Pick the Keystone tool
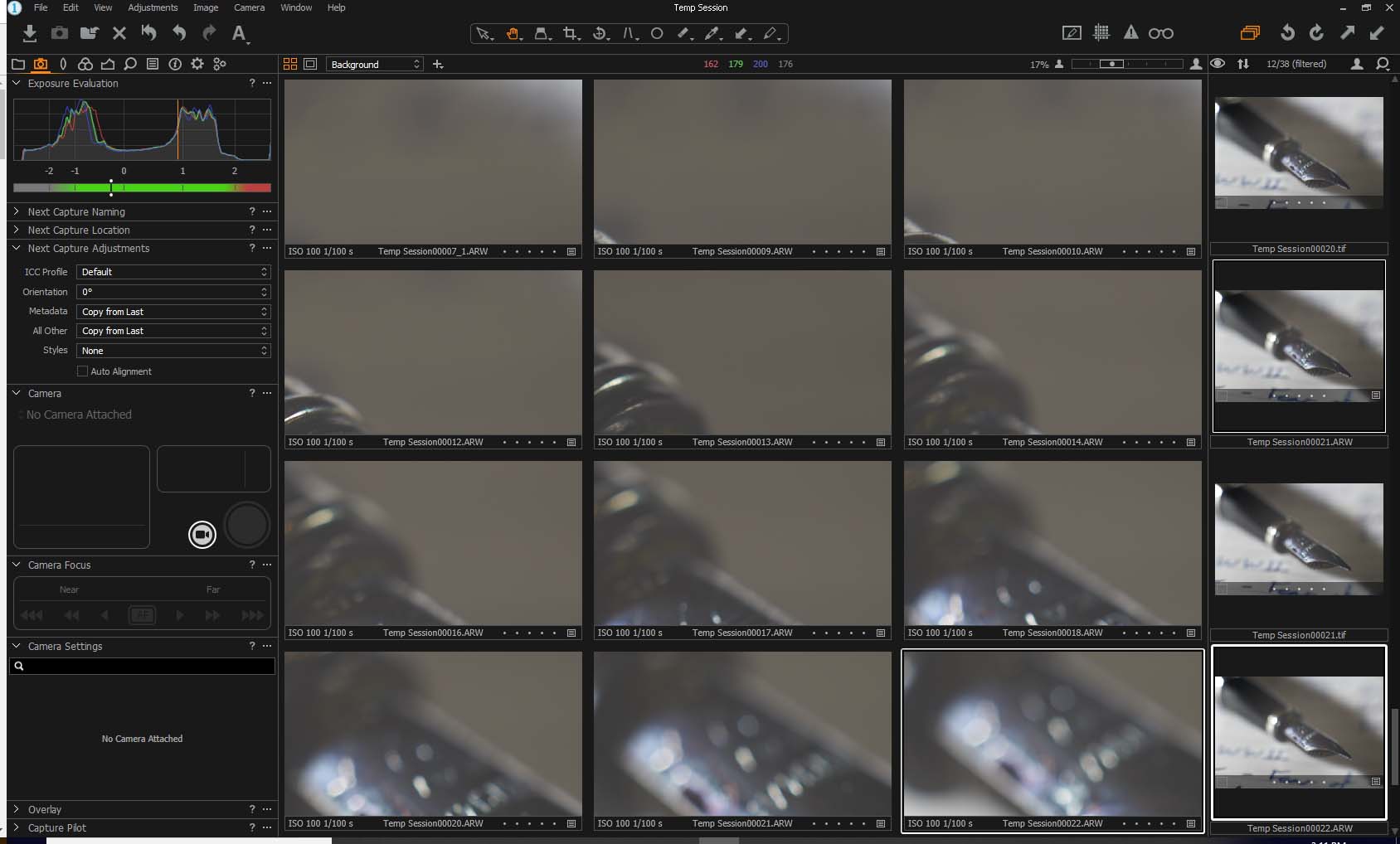The width and height of the screenshot is (1400, 844). 630,33
